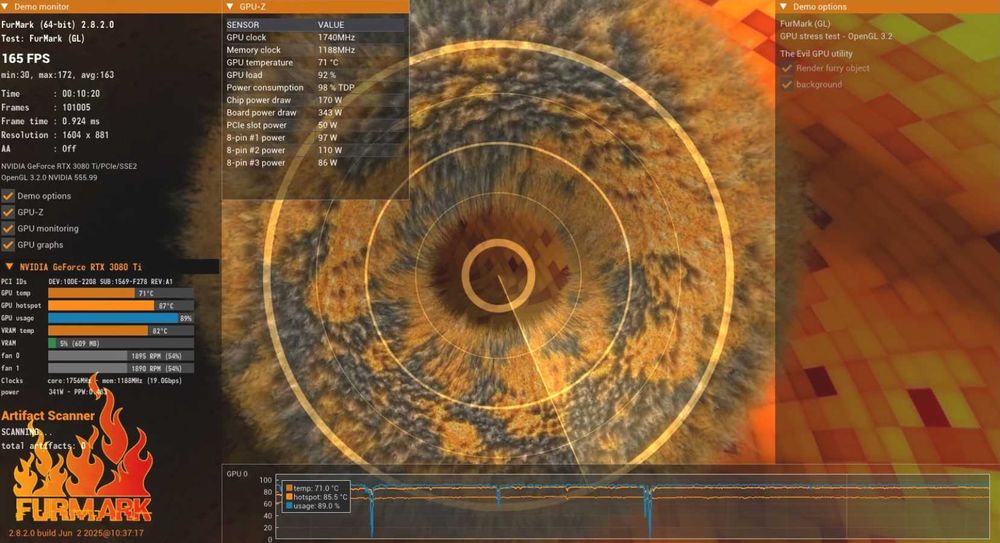This screenshot has width=1000, height=543.
Task: Click the VRAM temp 82°C bar
Action: click(121, 331)
